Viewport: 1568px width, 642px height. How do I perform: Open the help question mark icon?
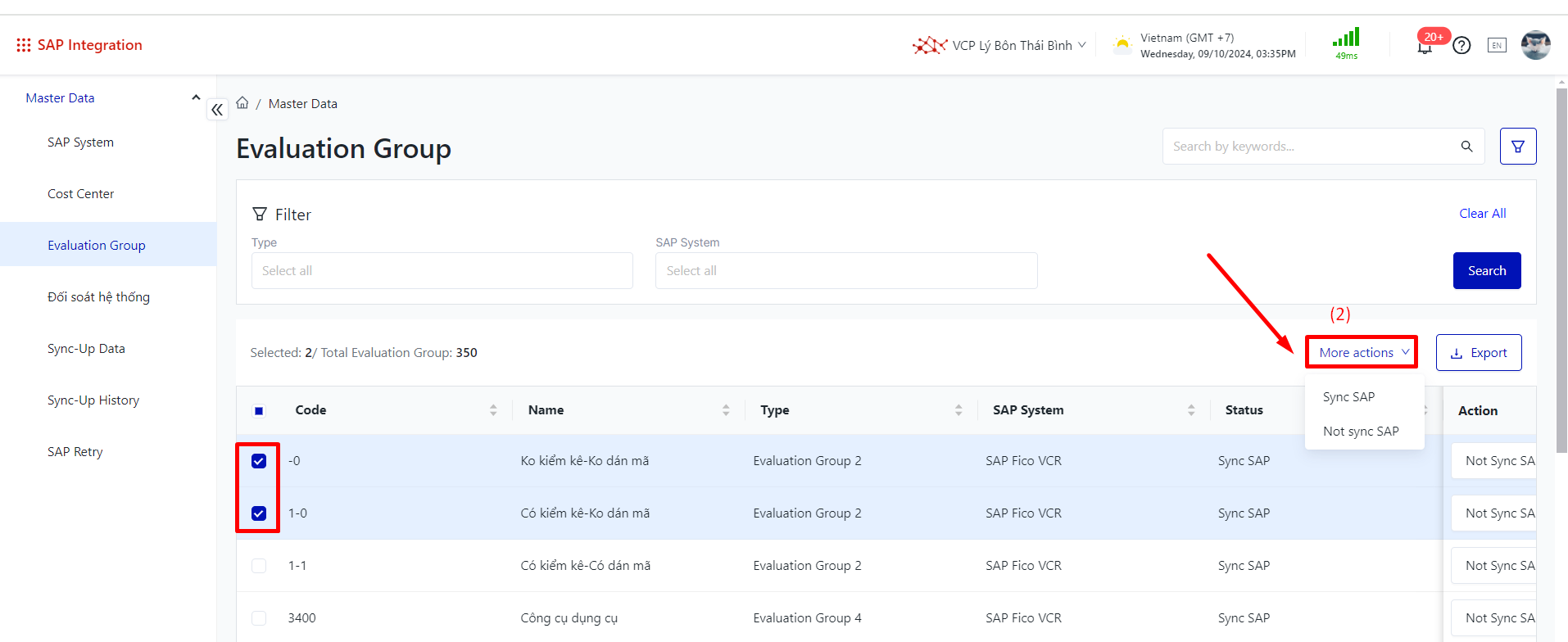[x=1462, y=46]
